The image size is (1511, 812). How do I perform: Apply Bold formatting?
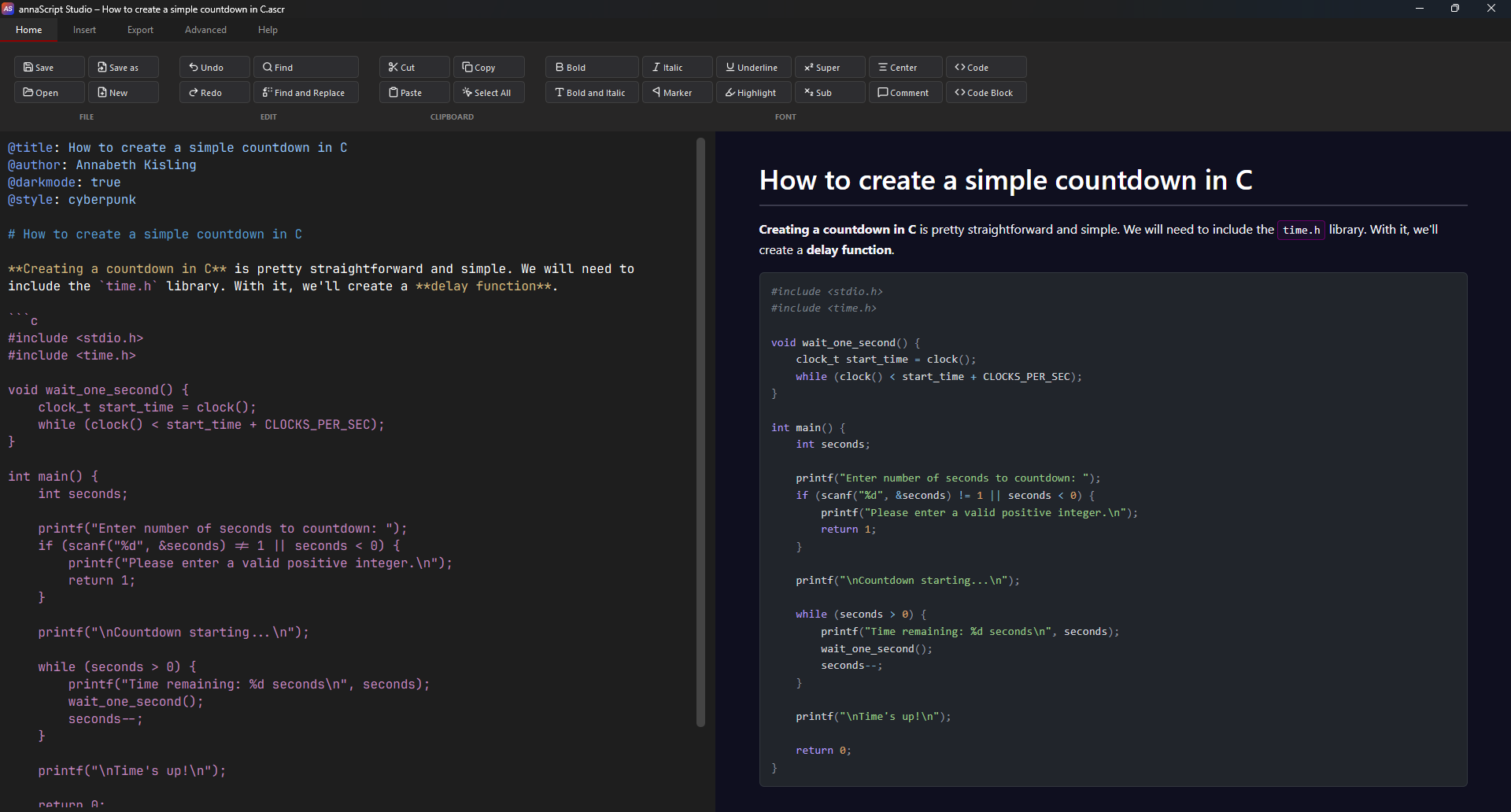592,67
